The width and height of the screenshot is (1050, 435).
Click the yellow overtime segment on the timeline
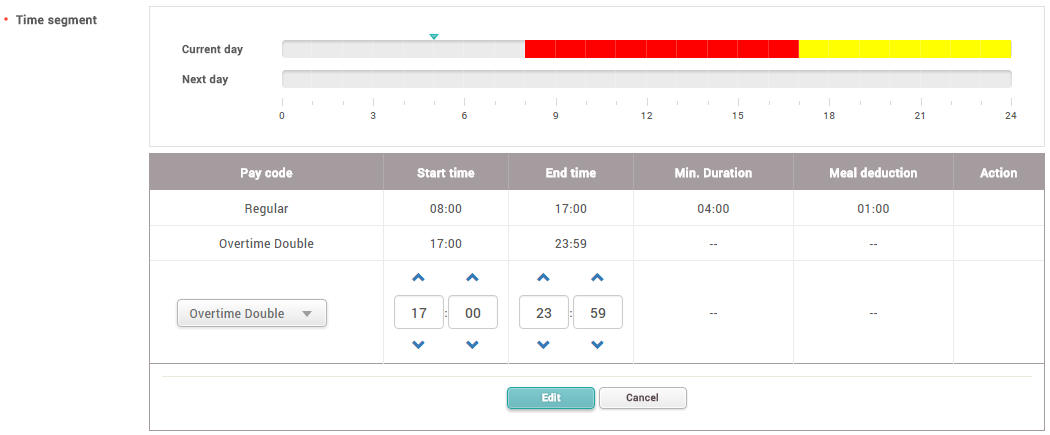905,49
